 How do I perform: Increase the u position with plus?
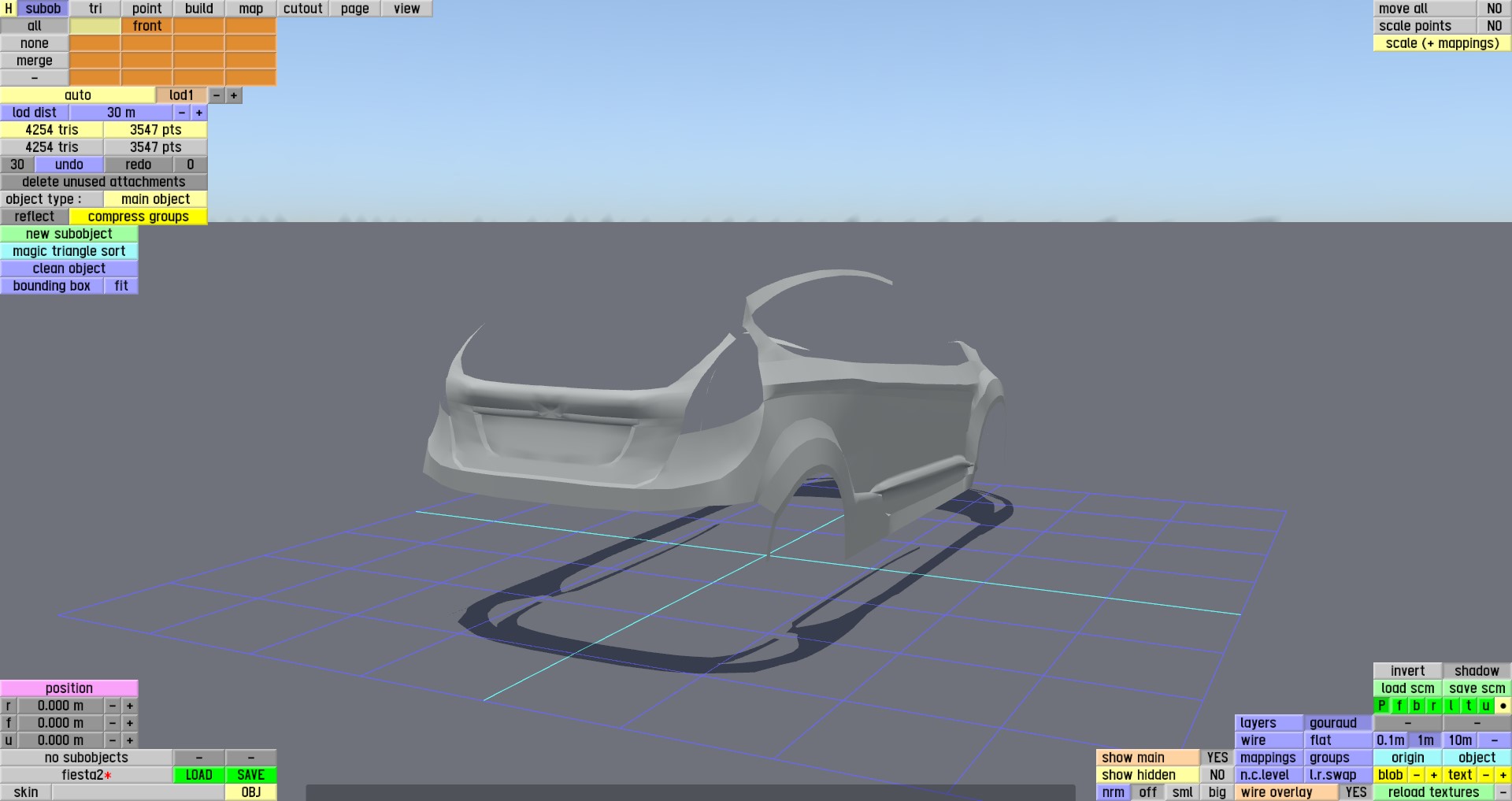pos(130,740)
